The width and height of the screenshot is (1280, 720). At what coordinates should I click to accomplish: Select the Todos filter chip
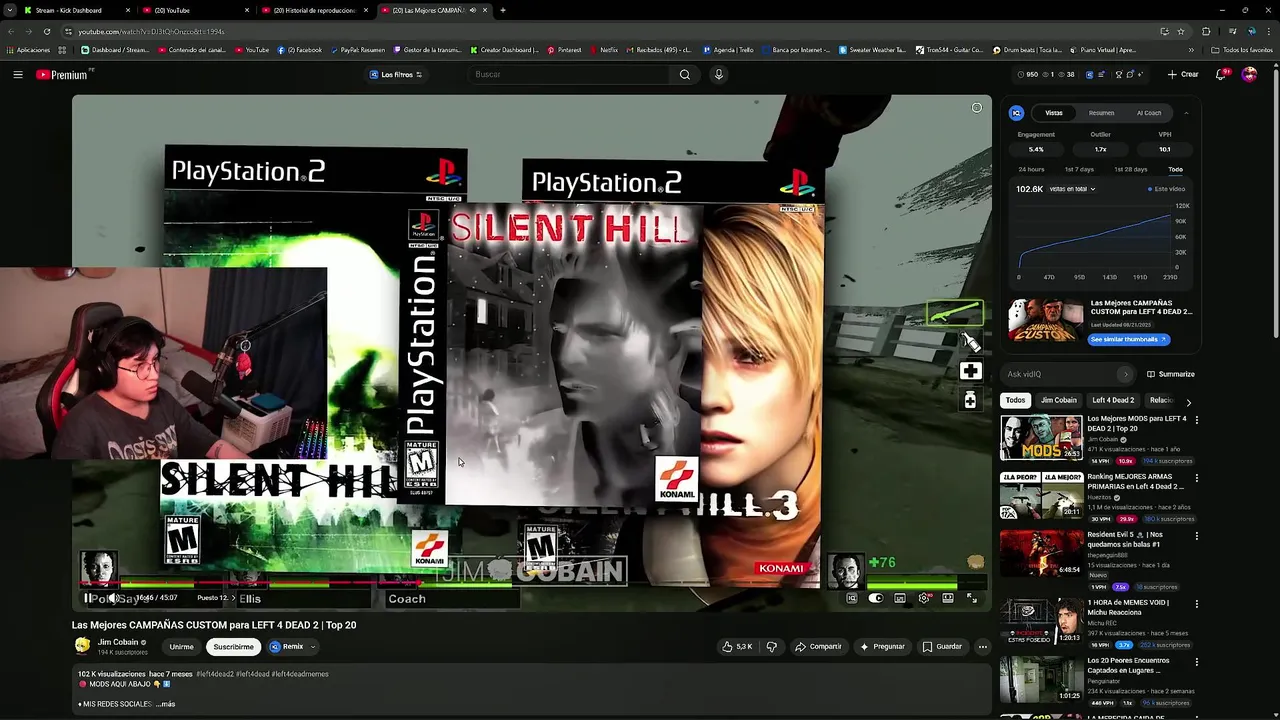tap(1015, 401)
